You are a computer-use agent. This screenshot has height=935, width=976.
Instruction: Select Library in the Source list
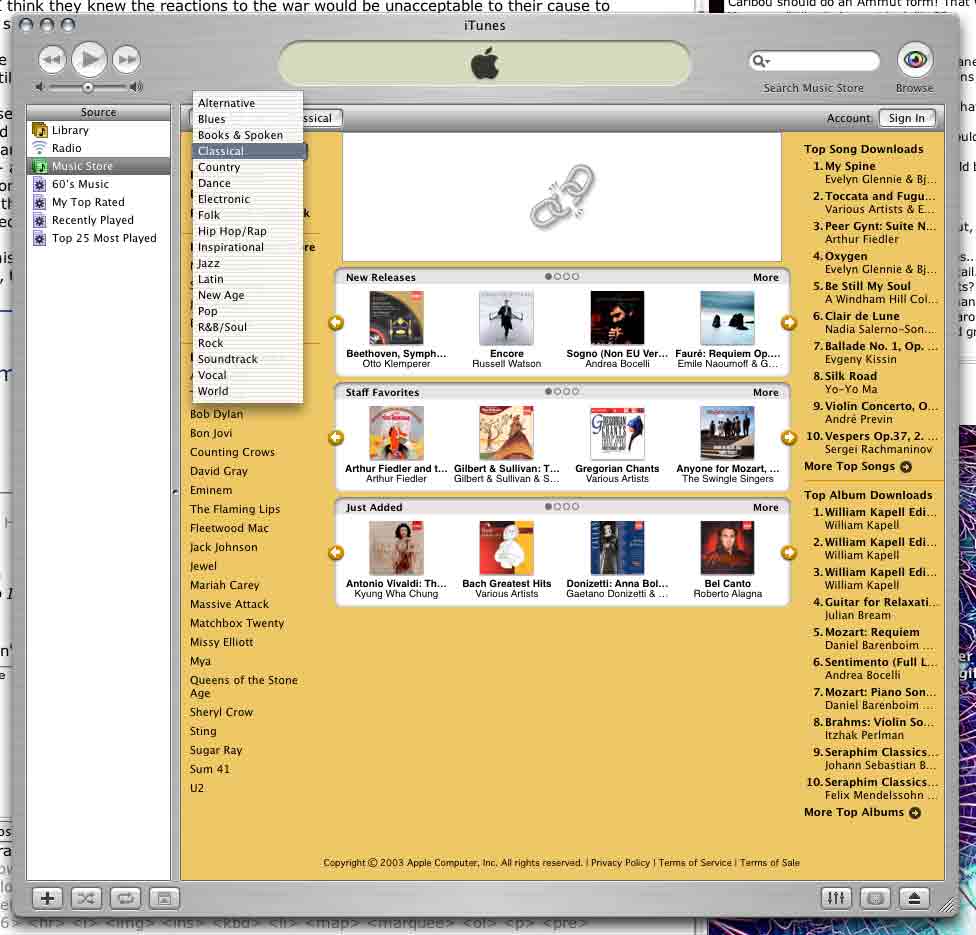[98, 130]
